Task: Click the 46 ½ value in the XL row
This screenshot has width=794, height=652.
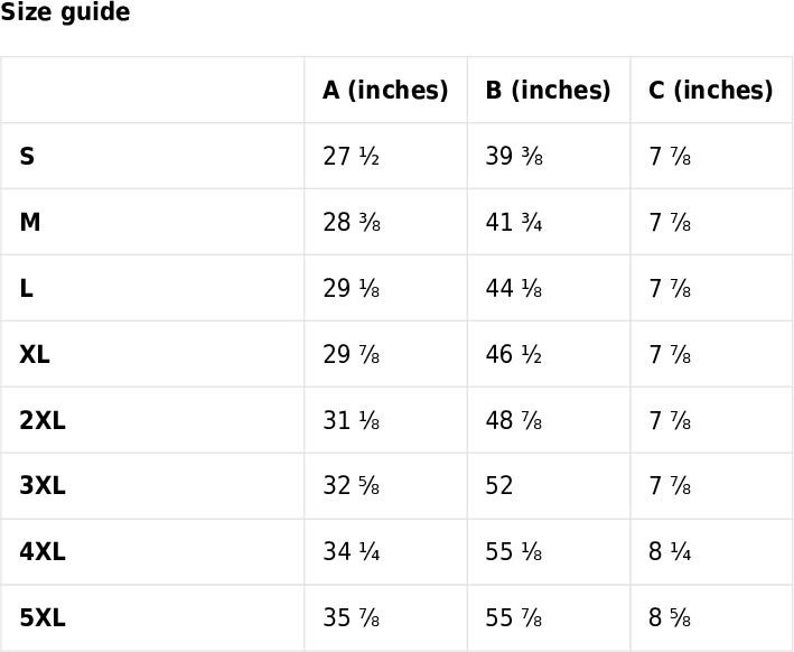Action: [x=513, y=354]
